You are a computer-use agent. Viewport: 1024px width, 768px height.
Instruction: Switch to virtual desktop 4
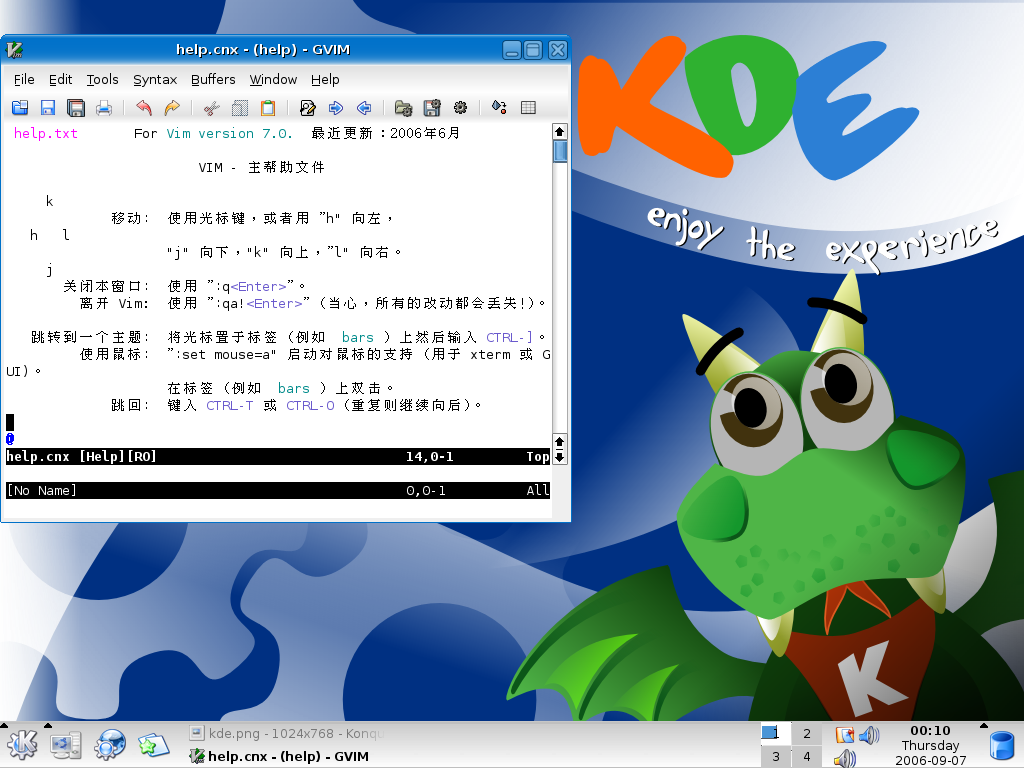[807, 756]
